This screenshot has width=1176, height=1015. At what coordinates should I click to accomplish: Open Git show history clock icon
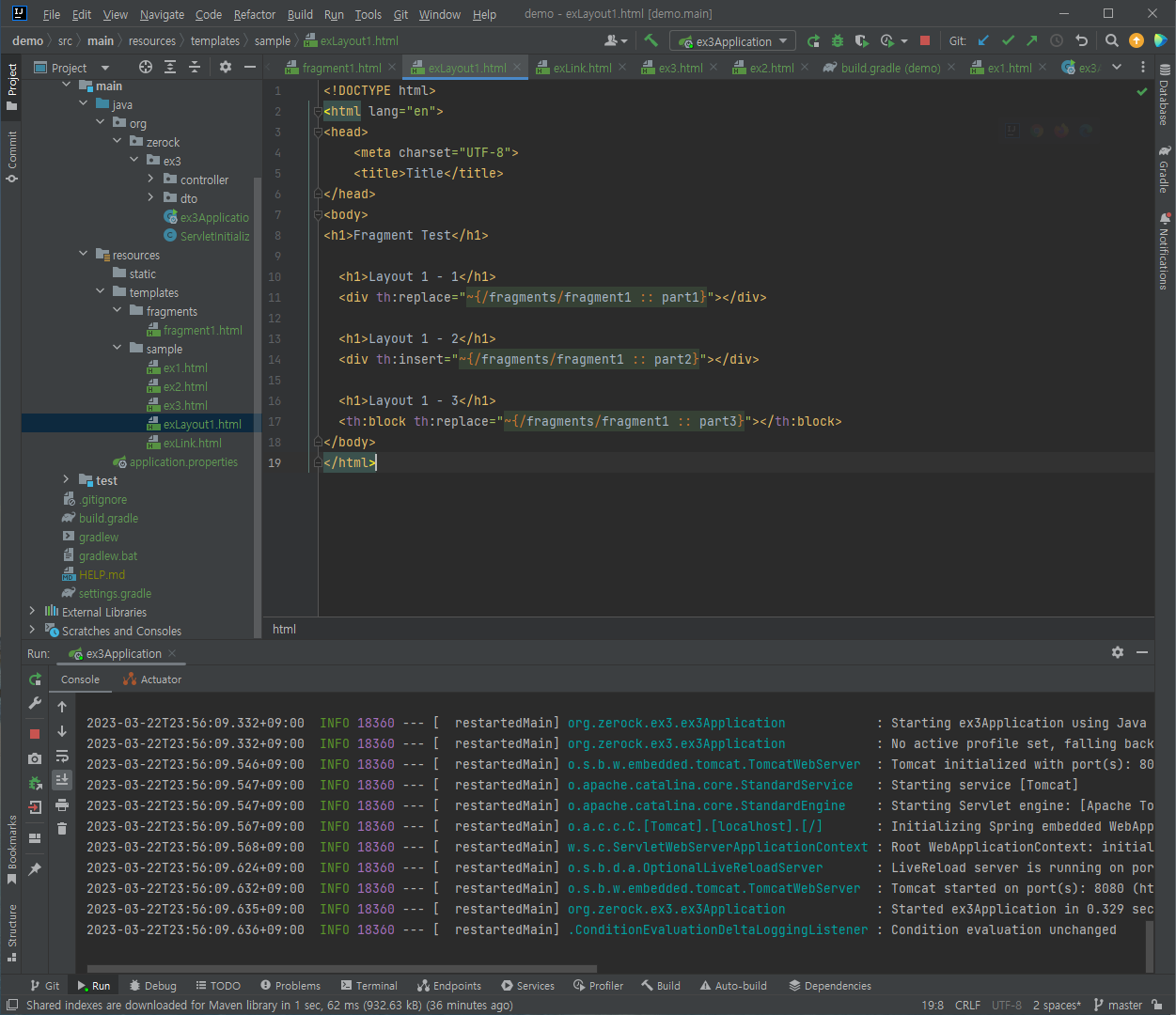tap(1057, 40)
